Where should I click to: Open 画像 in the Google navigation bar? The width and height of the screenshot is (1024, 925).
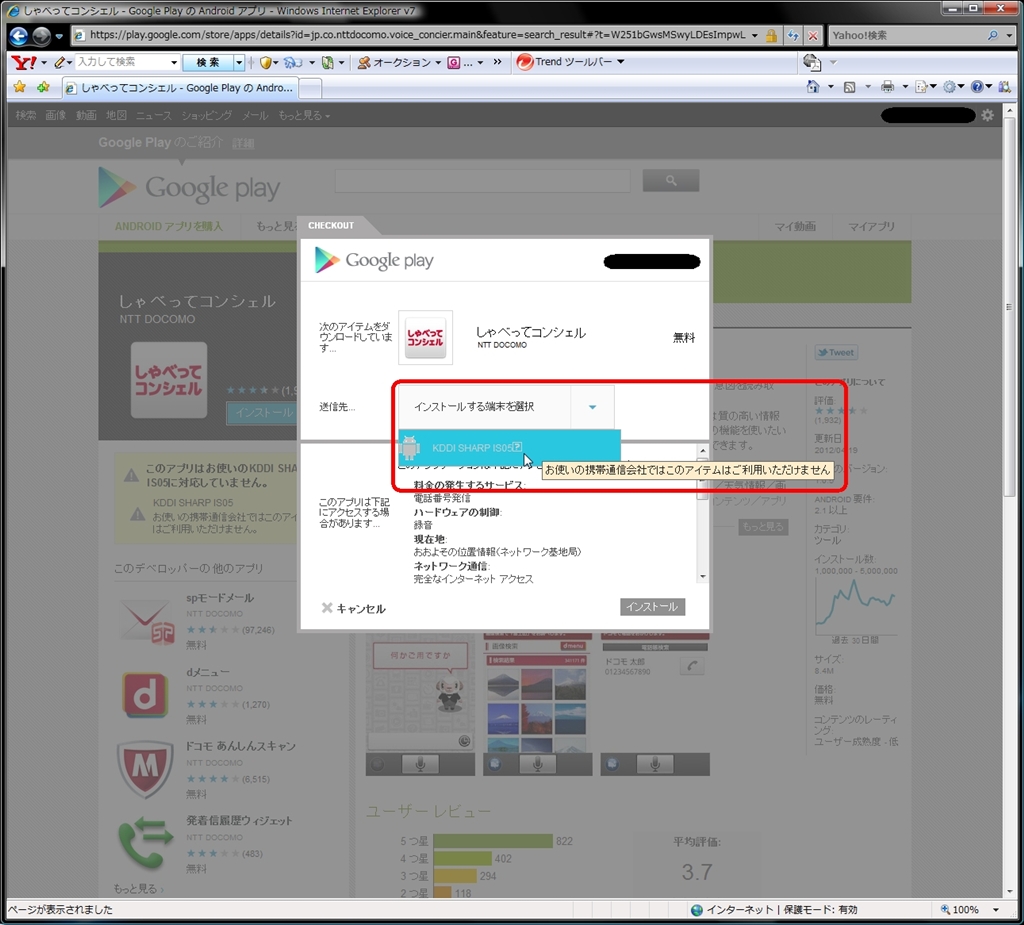click(x=56, y=115)
